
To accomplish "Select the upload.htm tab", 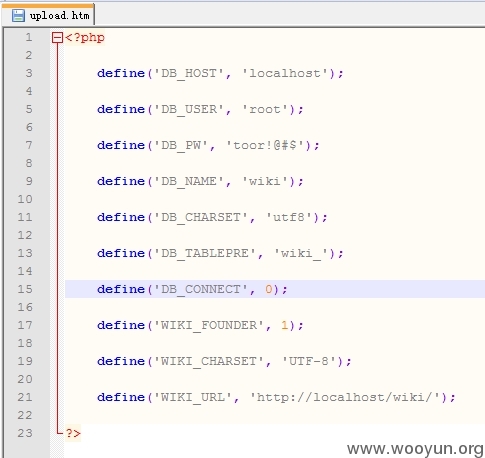I will pos(48,15).
